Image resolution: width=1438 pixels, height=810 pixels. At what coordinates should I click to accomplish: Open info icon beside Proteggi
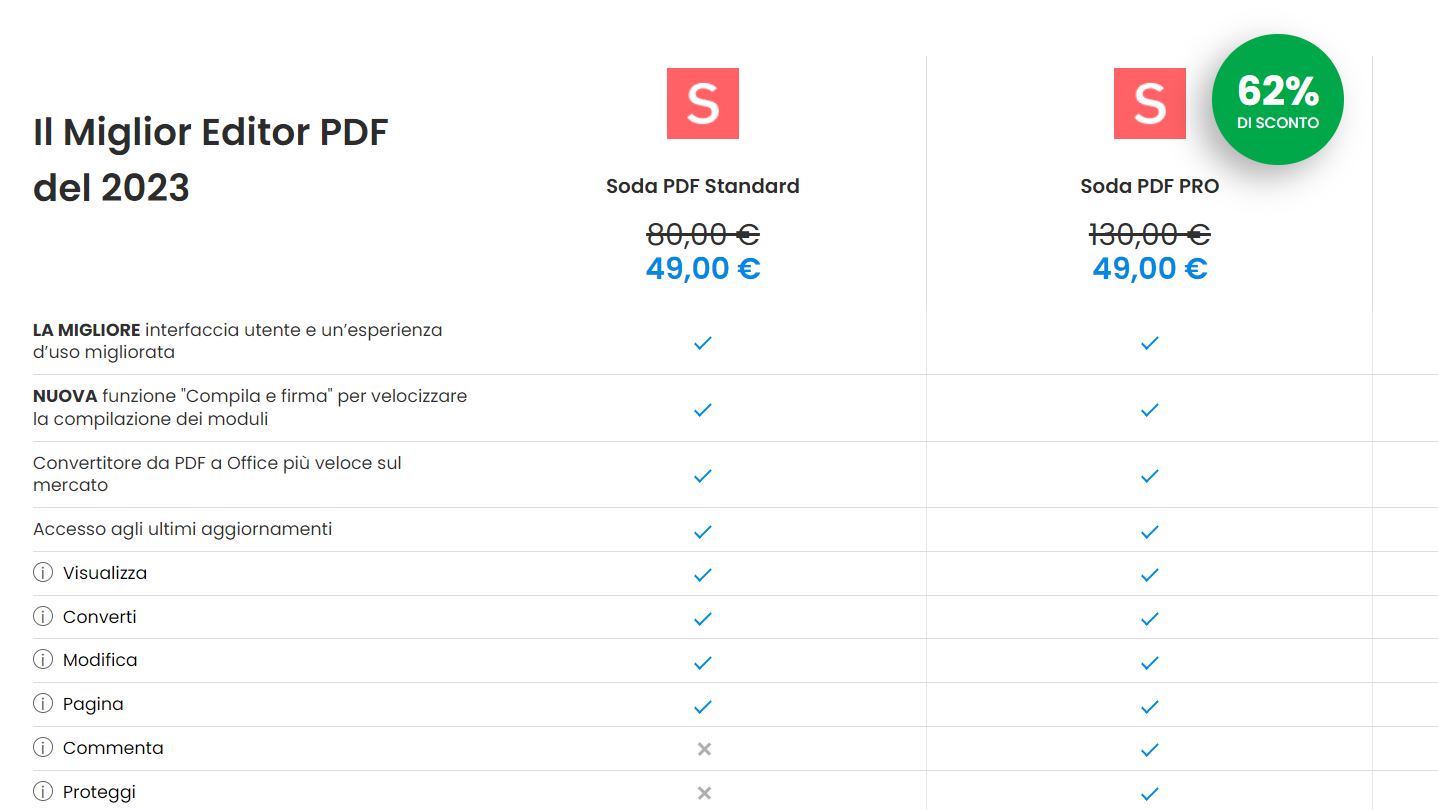tap(43, 792)
